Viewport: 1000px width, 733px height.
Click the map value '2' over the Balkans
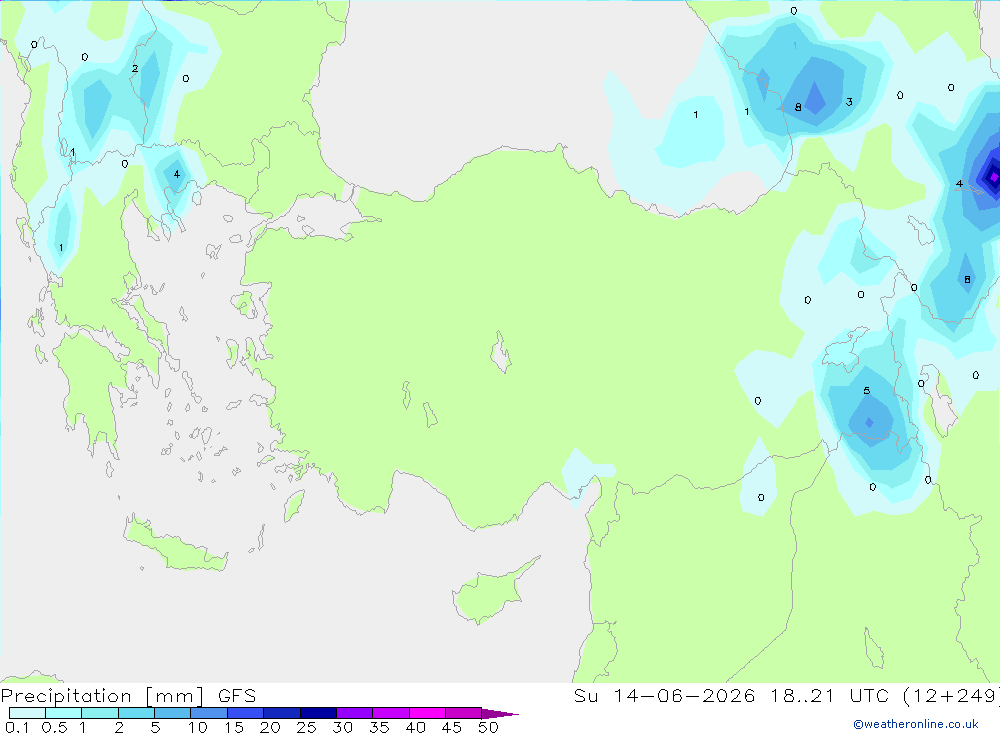(135, 68)
